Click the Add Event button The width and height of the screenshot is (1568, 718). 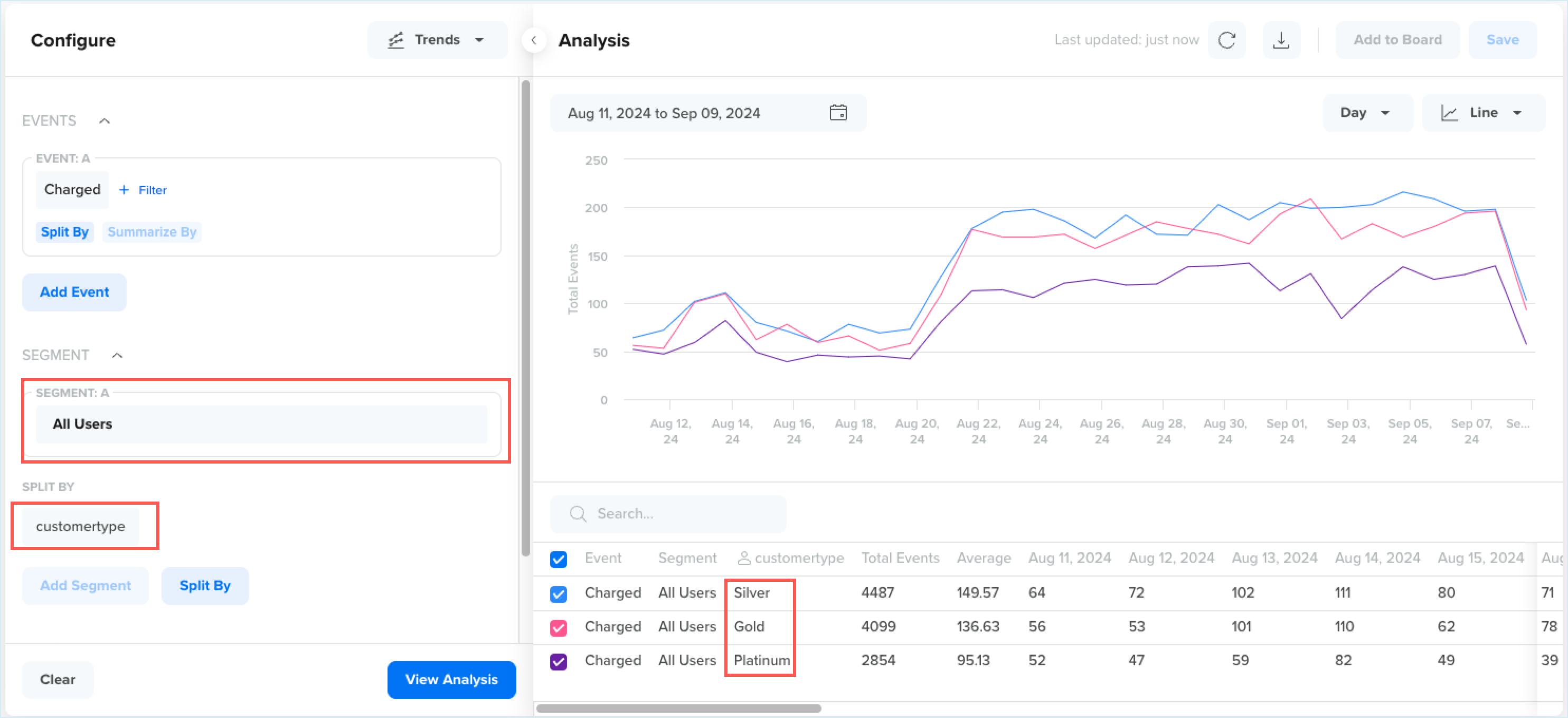pos(74,292)
